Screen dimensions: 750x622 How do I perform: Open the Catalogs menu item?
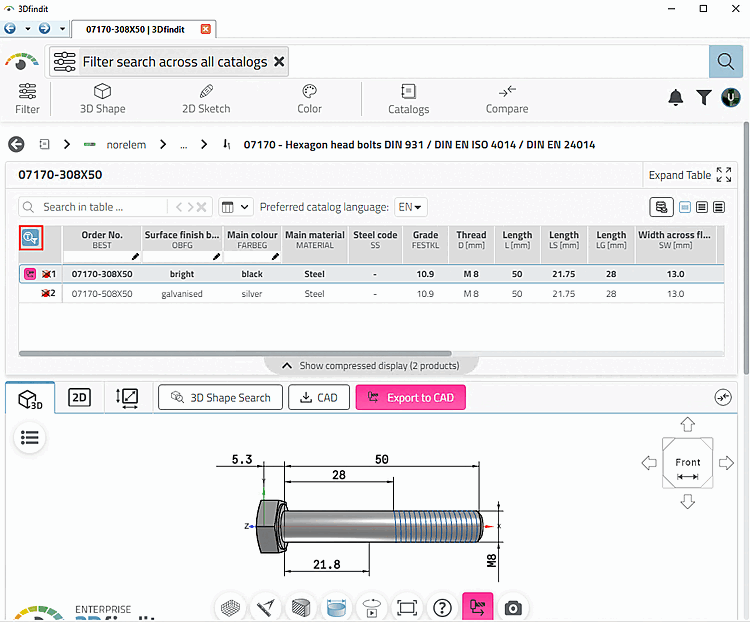point(408,99)
